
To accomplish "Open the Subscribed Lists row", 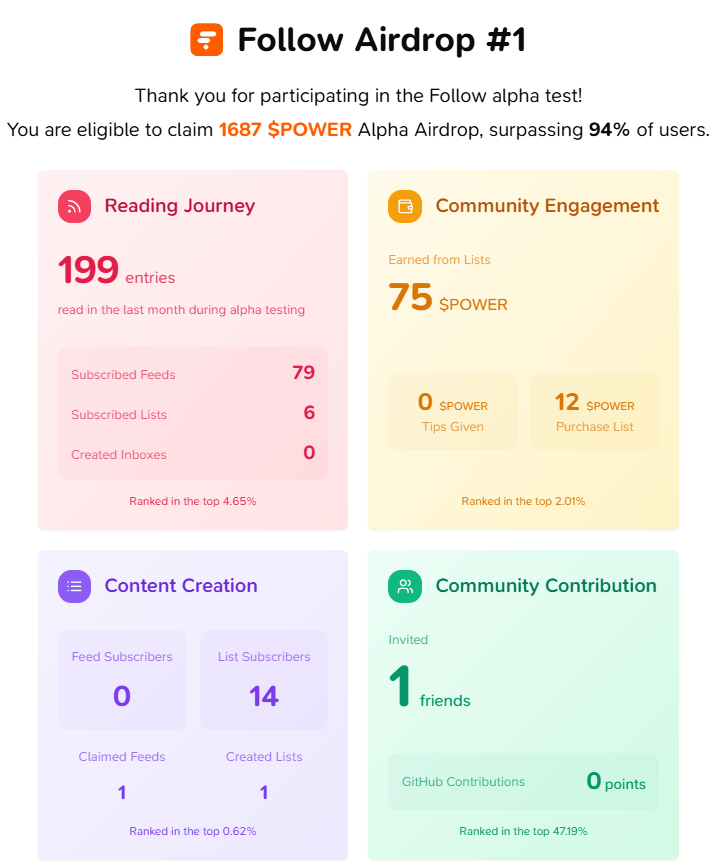I will coord(193,414).
